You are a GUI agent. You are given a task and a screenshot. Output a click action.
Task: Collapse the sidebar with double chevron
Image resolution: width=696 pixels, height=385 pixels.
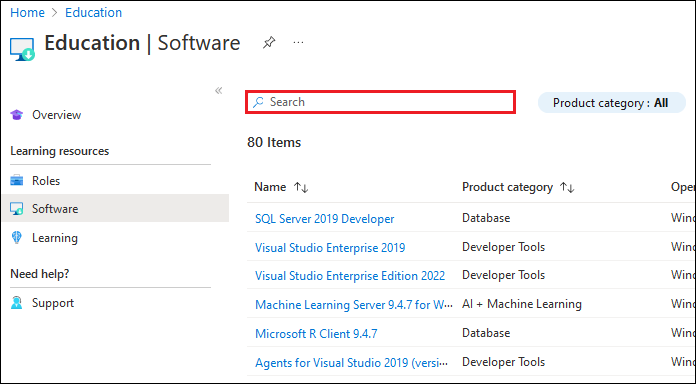point(218,91)
